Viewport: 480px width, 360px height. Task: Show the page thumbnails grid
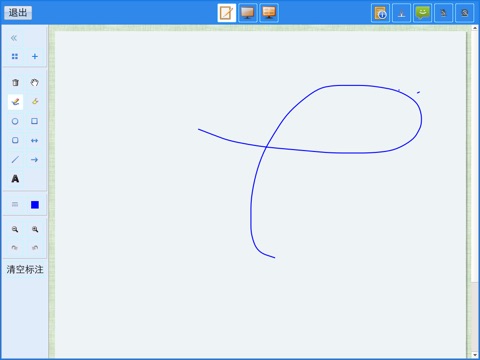pyautogui.click(x=15, y=56)
